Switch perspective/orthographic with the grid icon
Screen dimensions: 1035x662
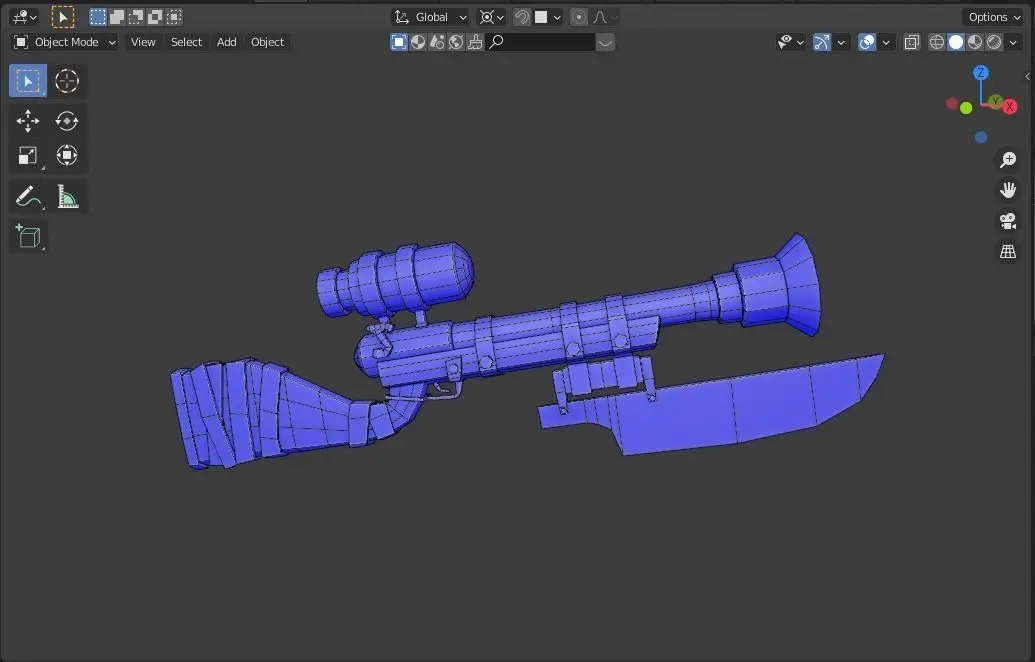[1007, 251]
